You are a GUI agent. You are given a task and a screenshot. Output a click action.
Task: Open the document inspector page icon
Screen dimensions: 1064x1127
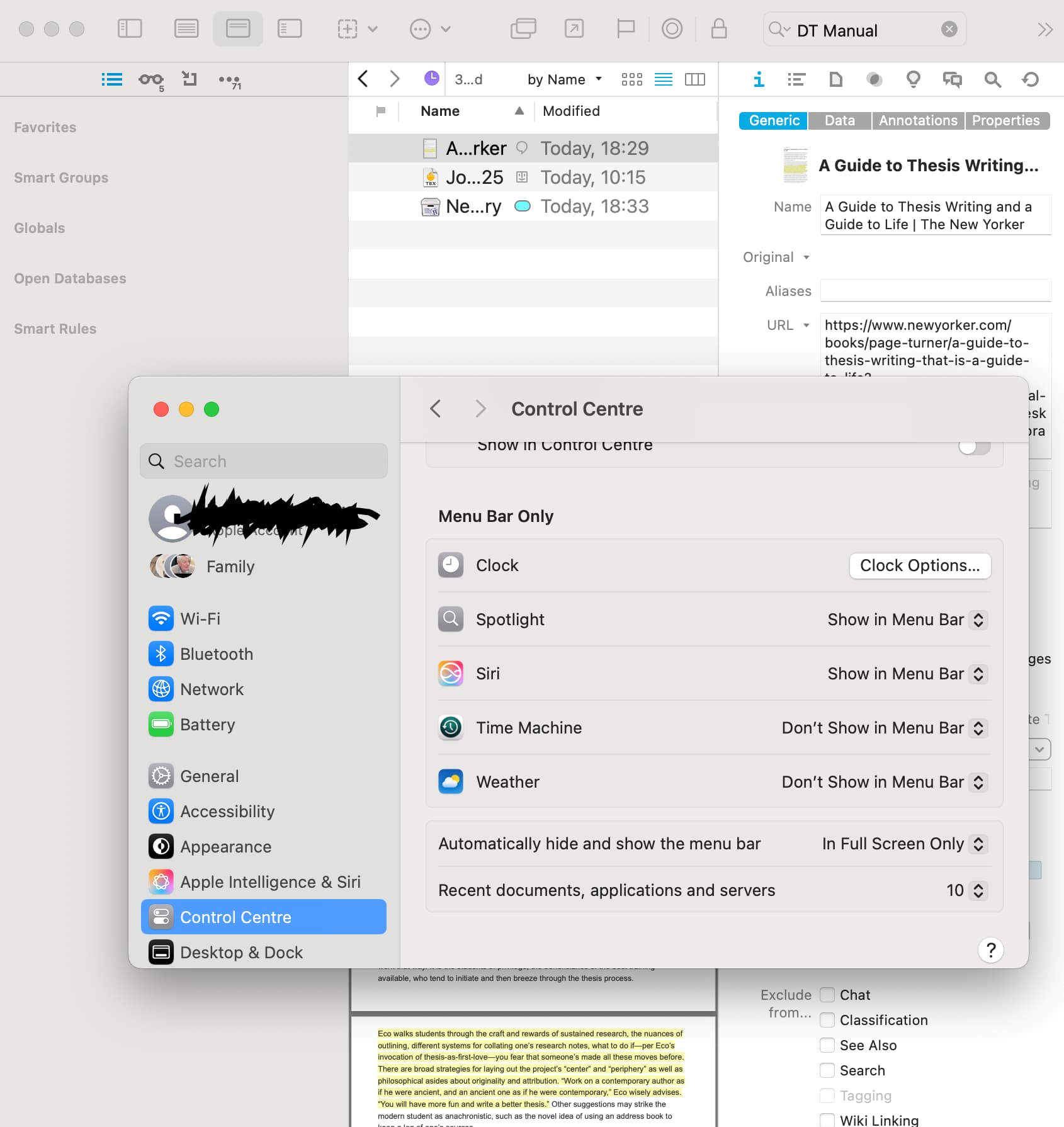835,79
